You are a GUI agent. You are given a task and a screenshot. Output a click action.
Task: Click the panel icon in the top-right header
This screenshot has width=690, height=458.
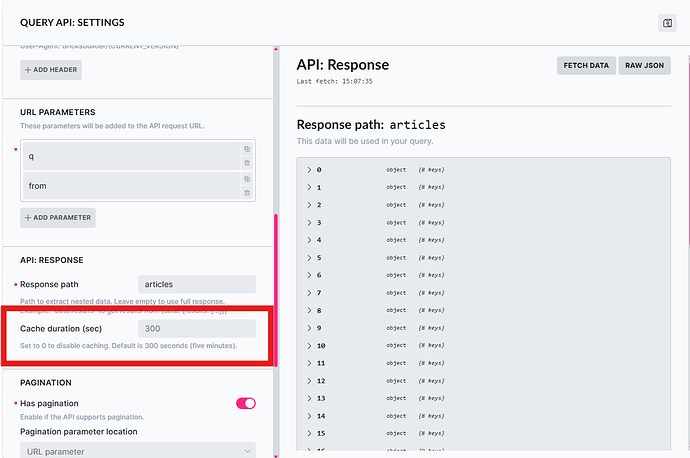[x=667, y=23]
